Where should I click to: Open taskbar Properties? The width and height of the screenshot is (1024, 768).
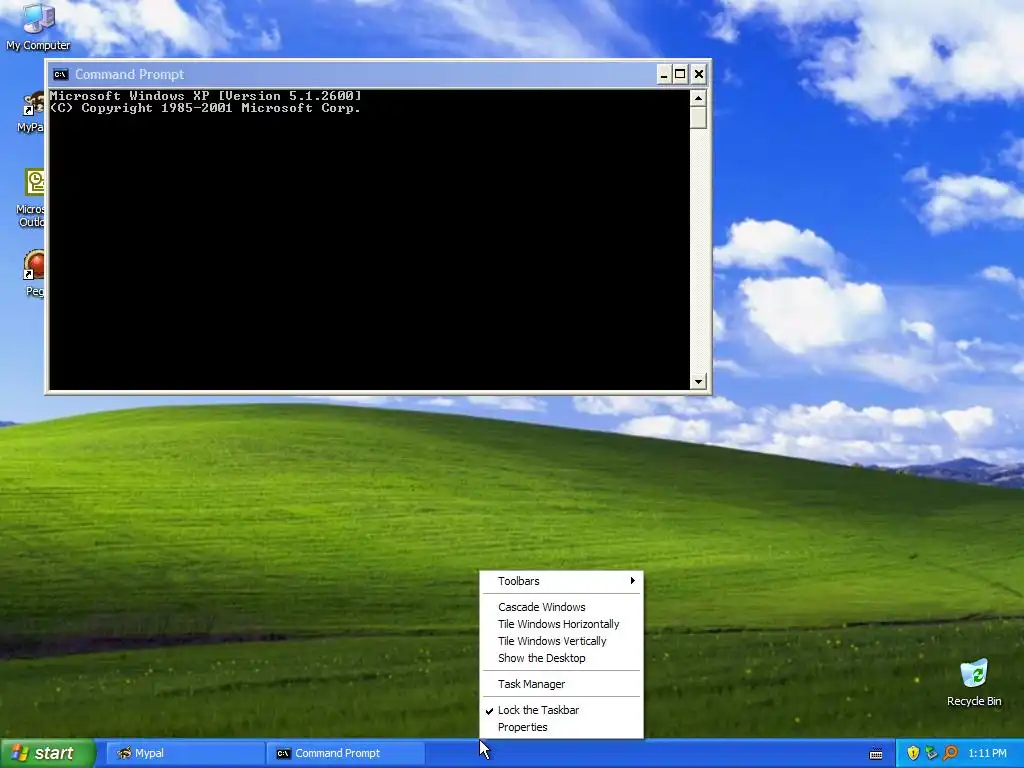(x=561, y=727)
